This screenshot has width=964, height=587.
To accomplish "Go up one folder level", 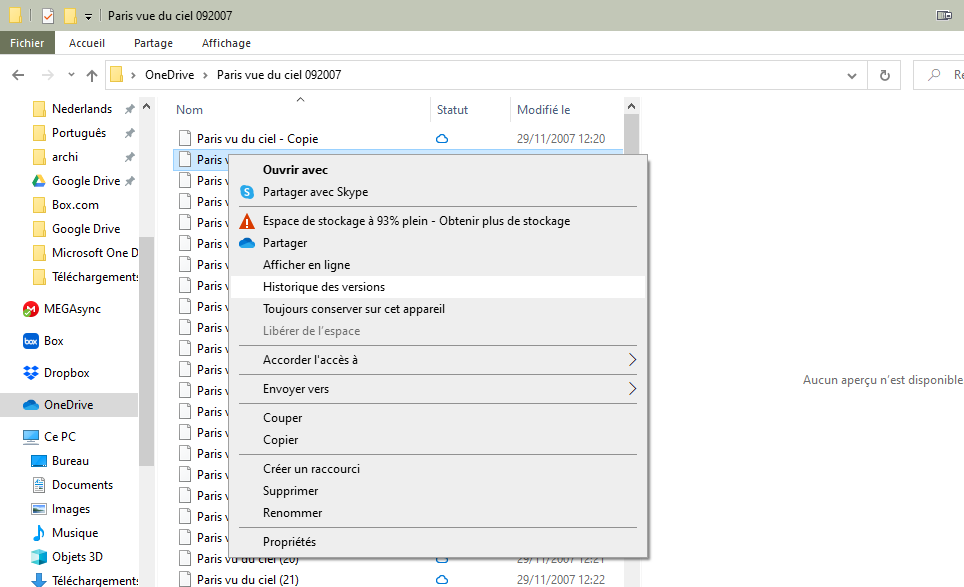I will [92, 75].
